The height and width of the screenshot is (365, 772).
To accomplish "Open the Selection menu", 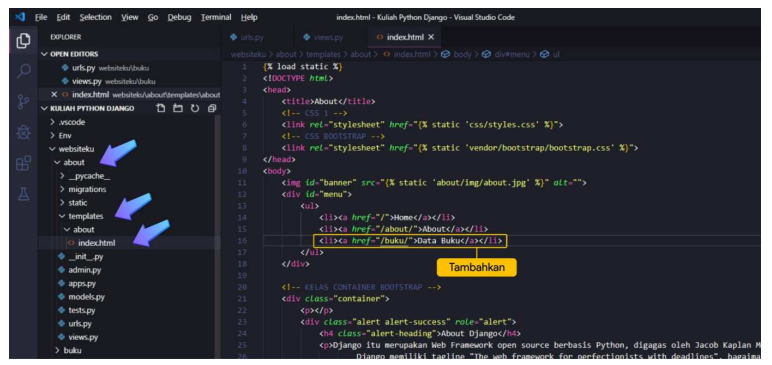I will click(96, 17).
